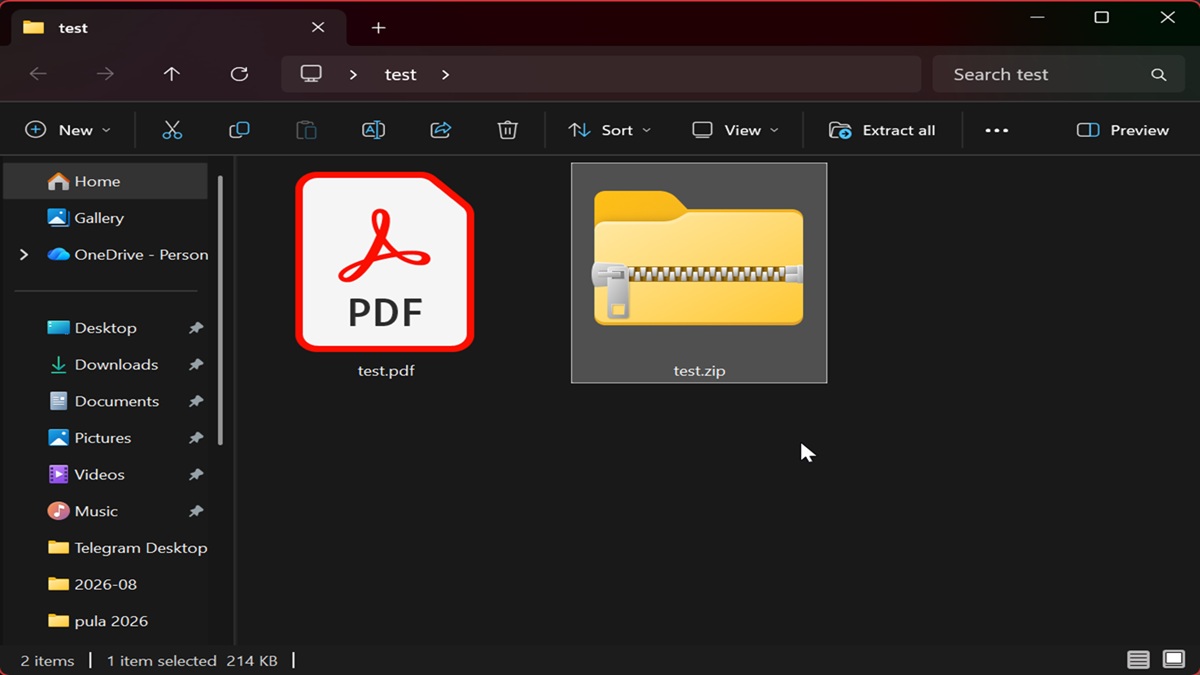1200x675 pixels.
Task: Unpin Downloads using its pin icon
Action: pyautogui.click(x=196, y=365)
